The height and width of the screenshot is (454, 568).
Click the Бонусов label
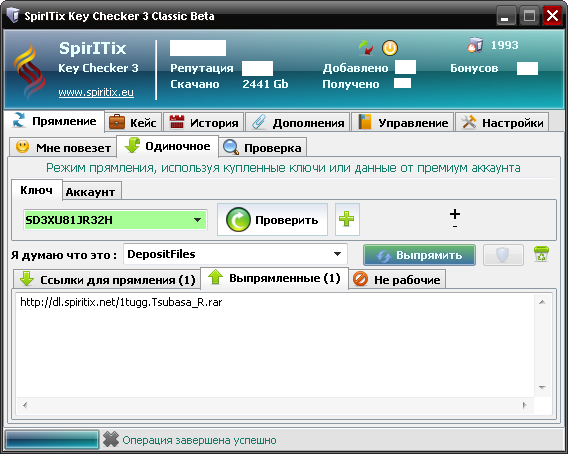coord(474,68)
